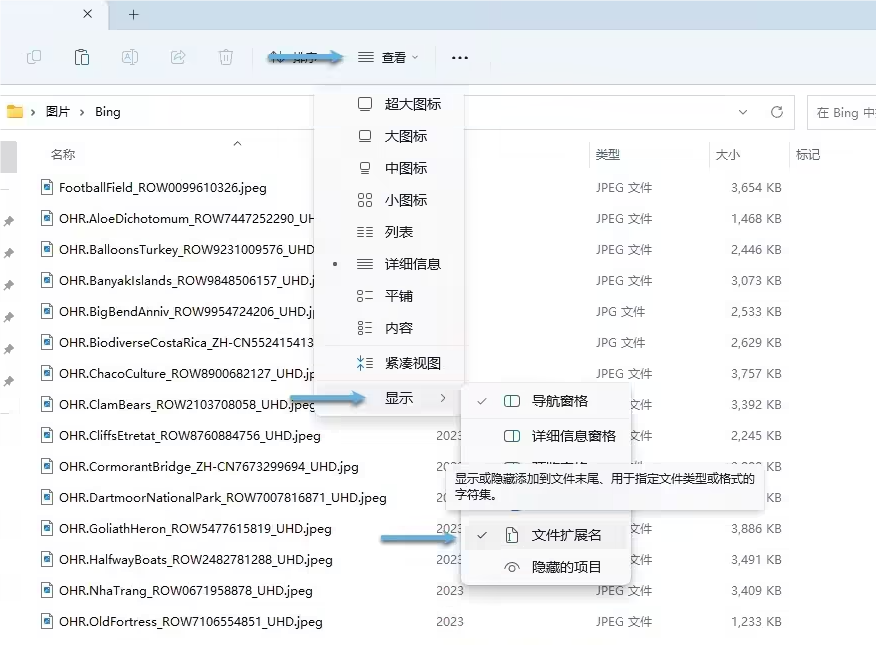Viewport: 876px width, 645px height.
Task: Open the See more three-dots menu
Action: 460,58
